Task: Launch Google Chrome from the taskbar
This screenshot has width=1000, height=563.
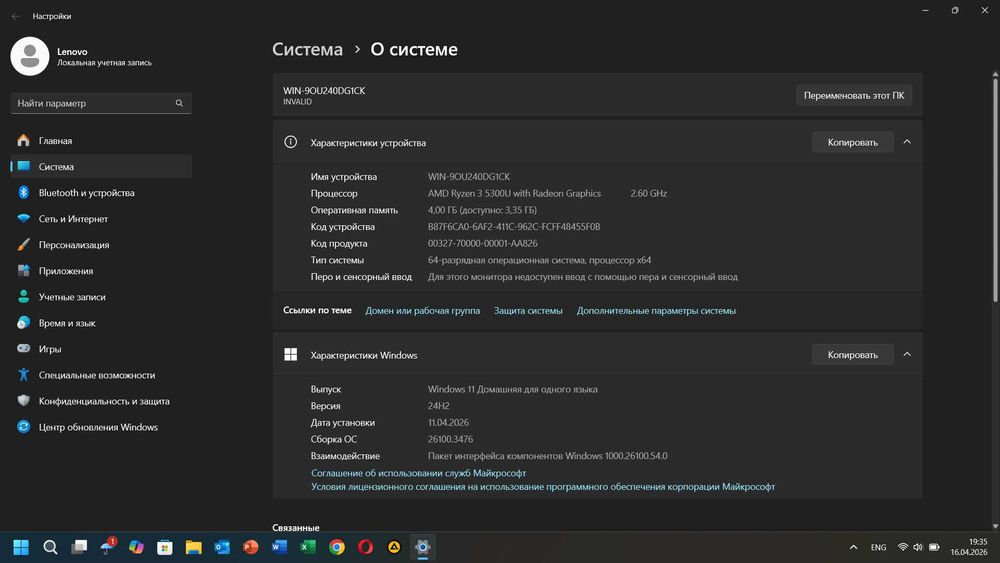Action: click(x=337, y=547)
